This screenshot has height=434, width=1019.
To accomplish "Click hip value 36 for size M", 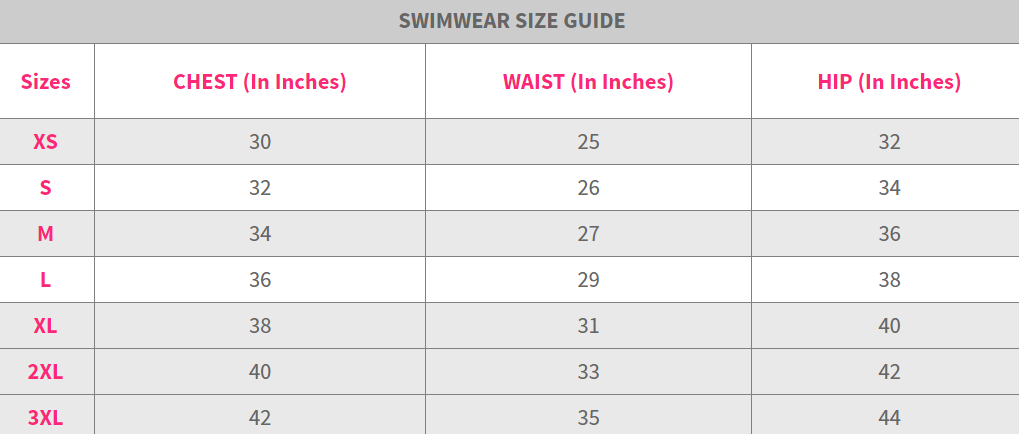I will 889,233.
